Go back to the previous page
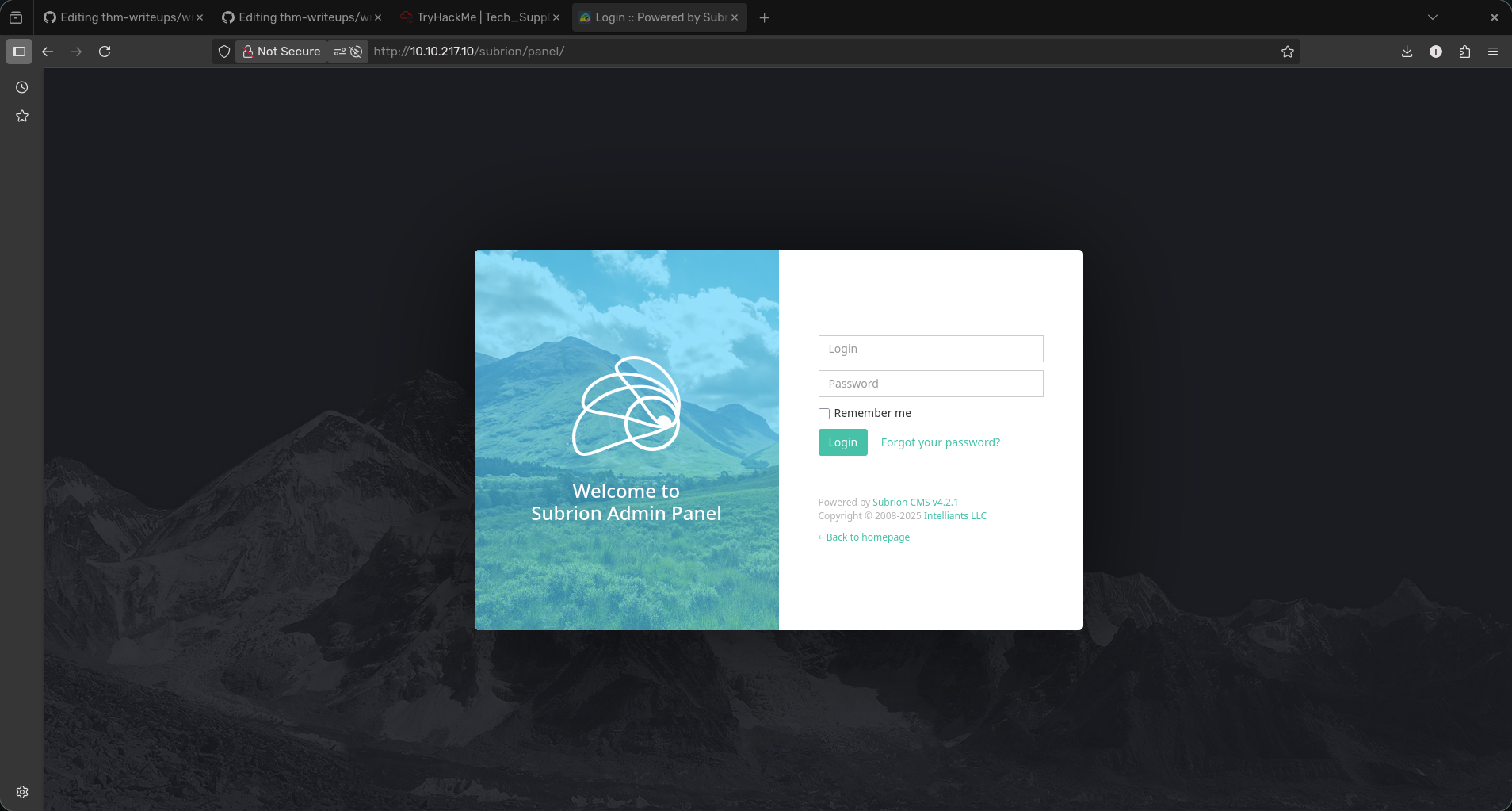 (x=48, y=52)
